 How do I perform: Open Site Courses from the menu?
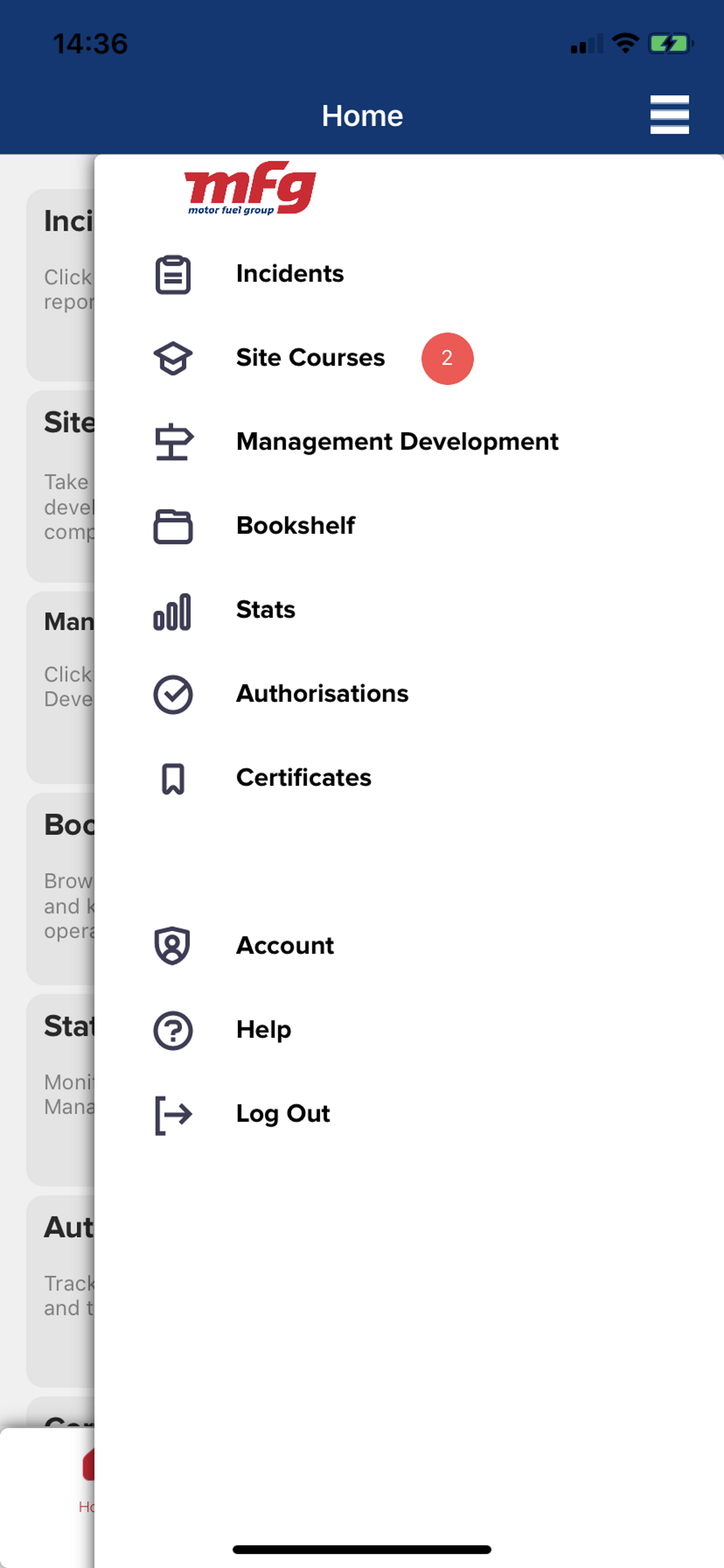click(x=310, y=358)
